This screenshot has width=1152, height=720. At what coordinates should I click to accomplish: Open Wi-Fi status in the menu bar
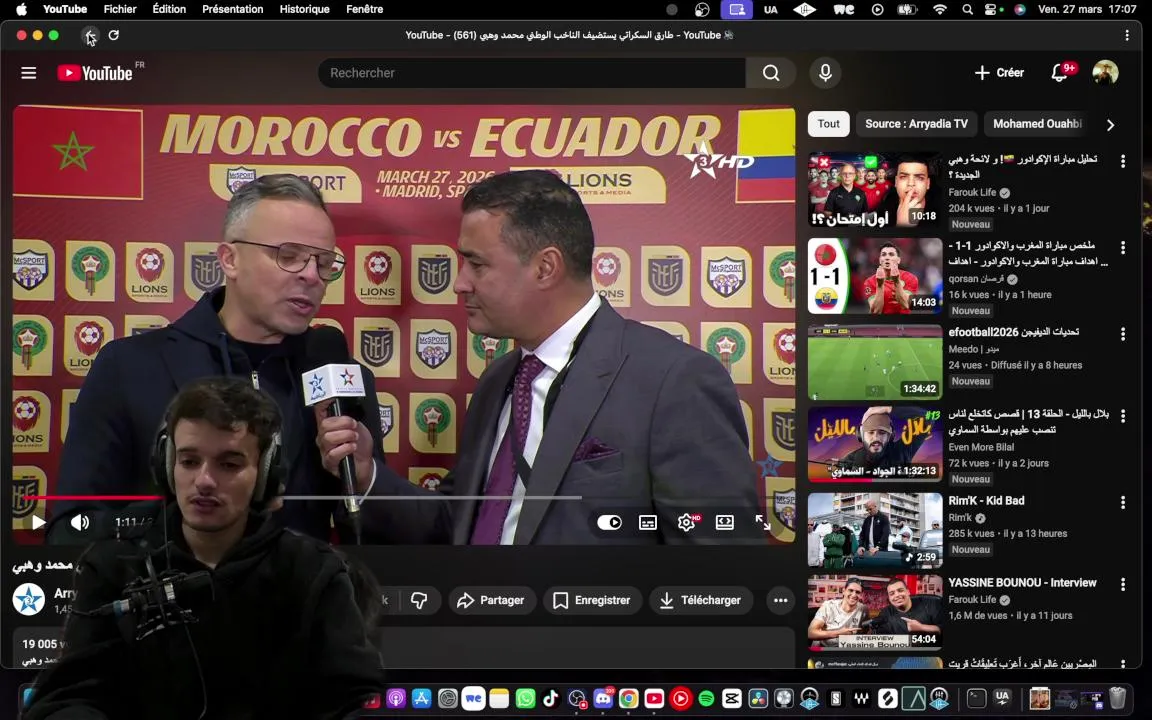940,10
